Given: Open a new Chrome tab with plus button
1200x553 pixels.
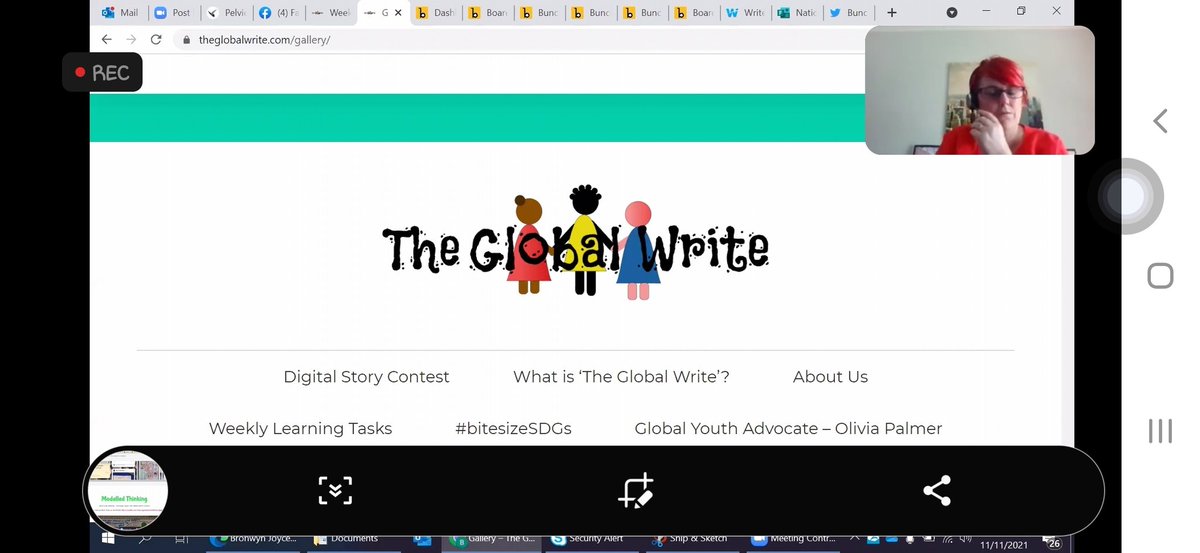Looking at the screenshot, I should pyautogui.click(x=892, y=13).
